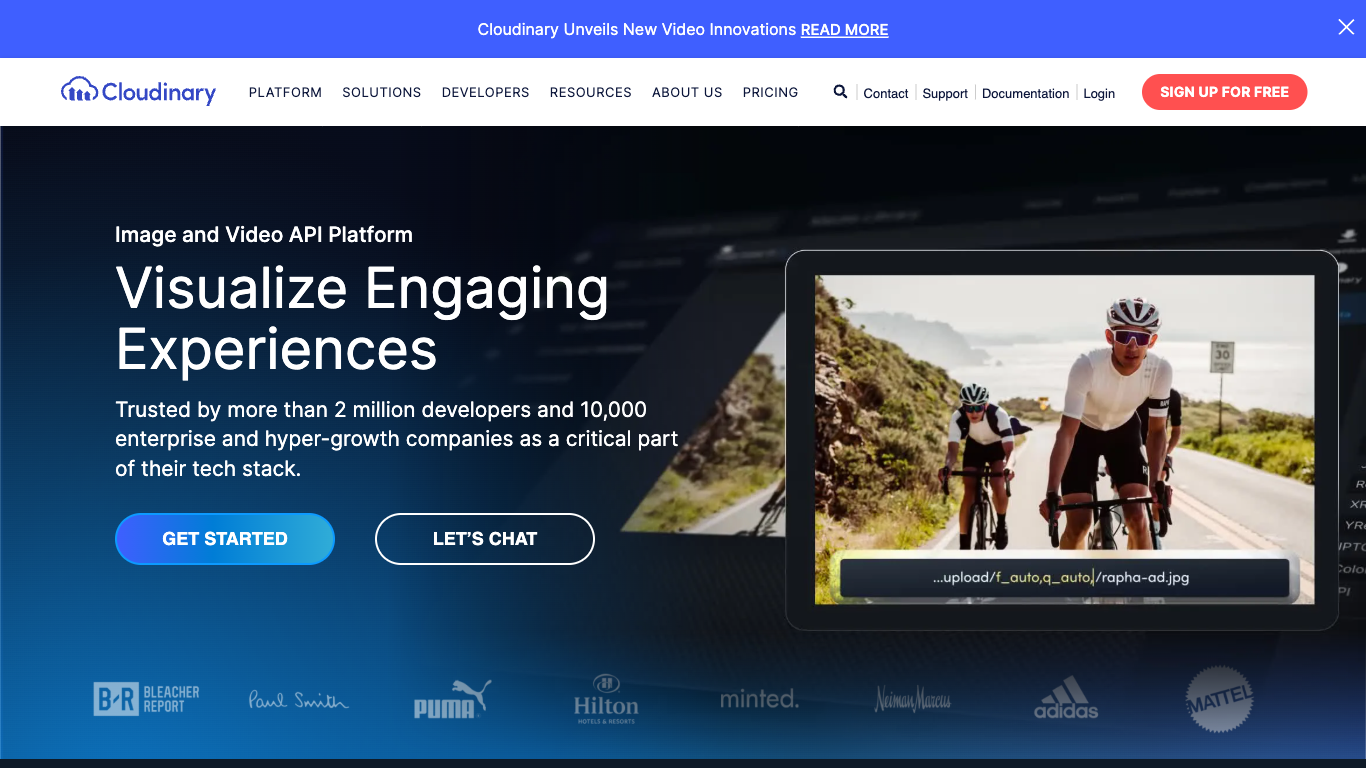The height and width of the screenshot is (768, 1366).
Task: Click the Mattel logo
Action: (1219, 699)
